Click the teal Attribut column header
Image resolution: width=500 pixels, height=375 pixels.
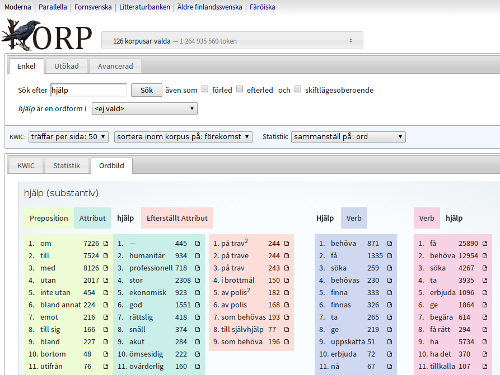point(92,218)
